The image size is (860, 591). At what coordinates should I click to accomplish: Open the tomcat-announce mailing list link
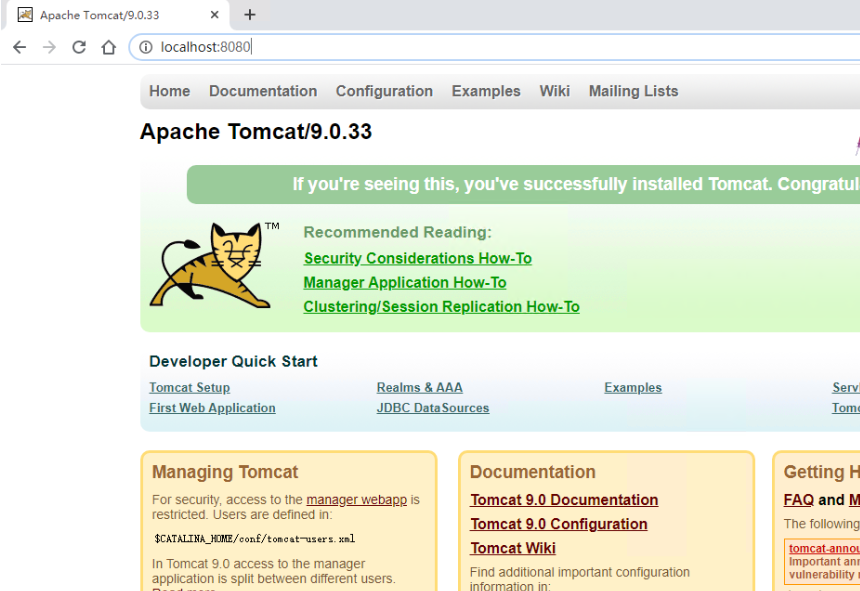pos(824,548)
